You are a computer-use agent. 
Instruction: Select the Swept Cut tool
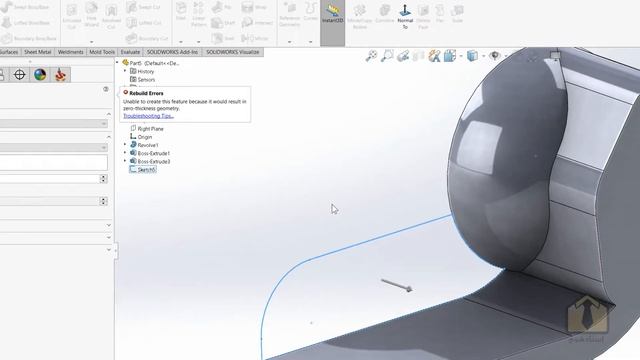click(x=143, y=7)
